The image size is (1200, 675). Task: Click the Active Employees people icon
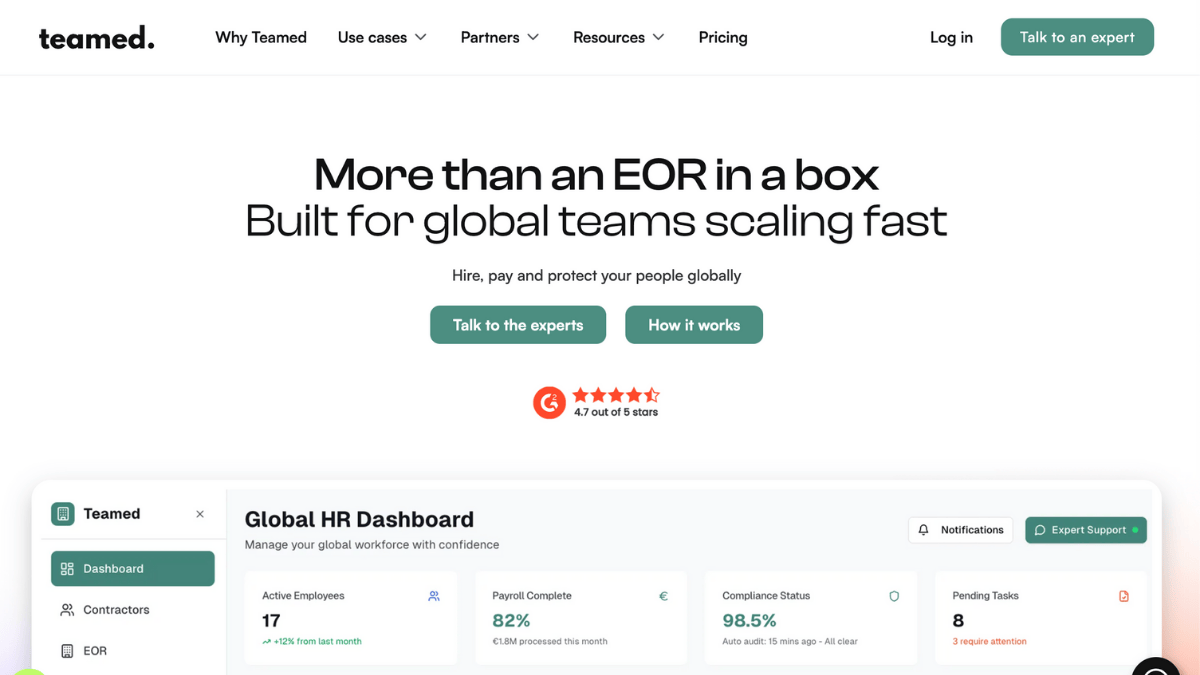click(433, 595)
